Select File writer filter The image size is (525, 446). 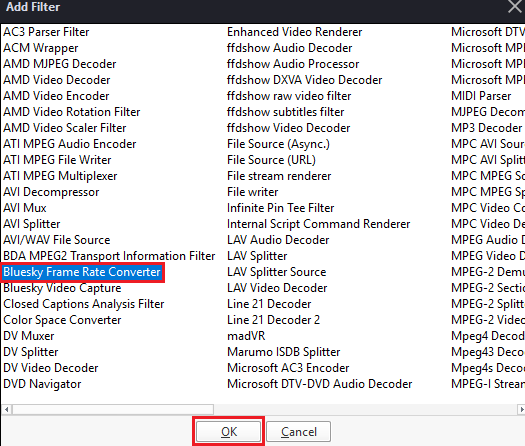point(253,192)
